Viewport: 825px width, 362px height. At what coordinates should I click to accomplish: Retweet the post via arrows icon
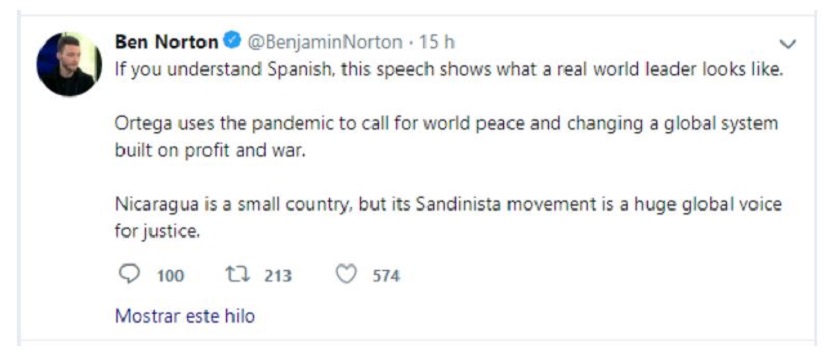tap(237, 274)
